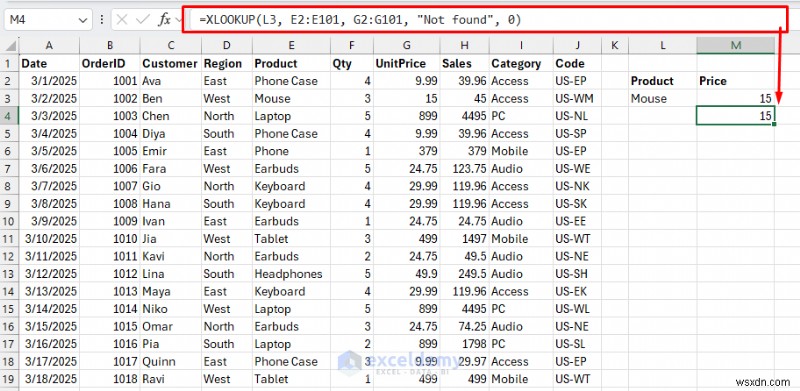The image size is (800, 391).
Task: Click the Sales header cell
Action: pos(464,64)
